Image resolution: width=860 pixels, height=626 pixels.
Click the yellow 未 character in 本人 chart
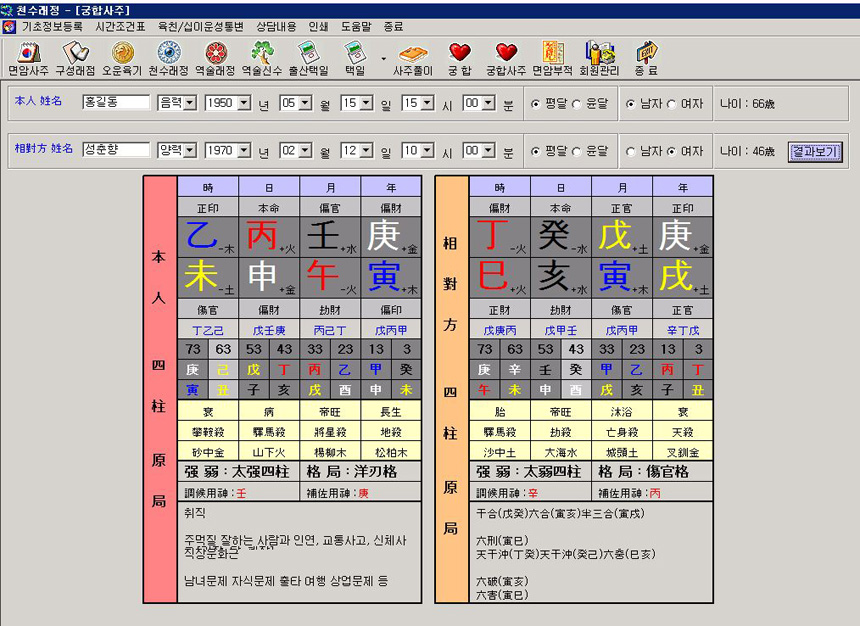pos(201,276)
